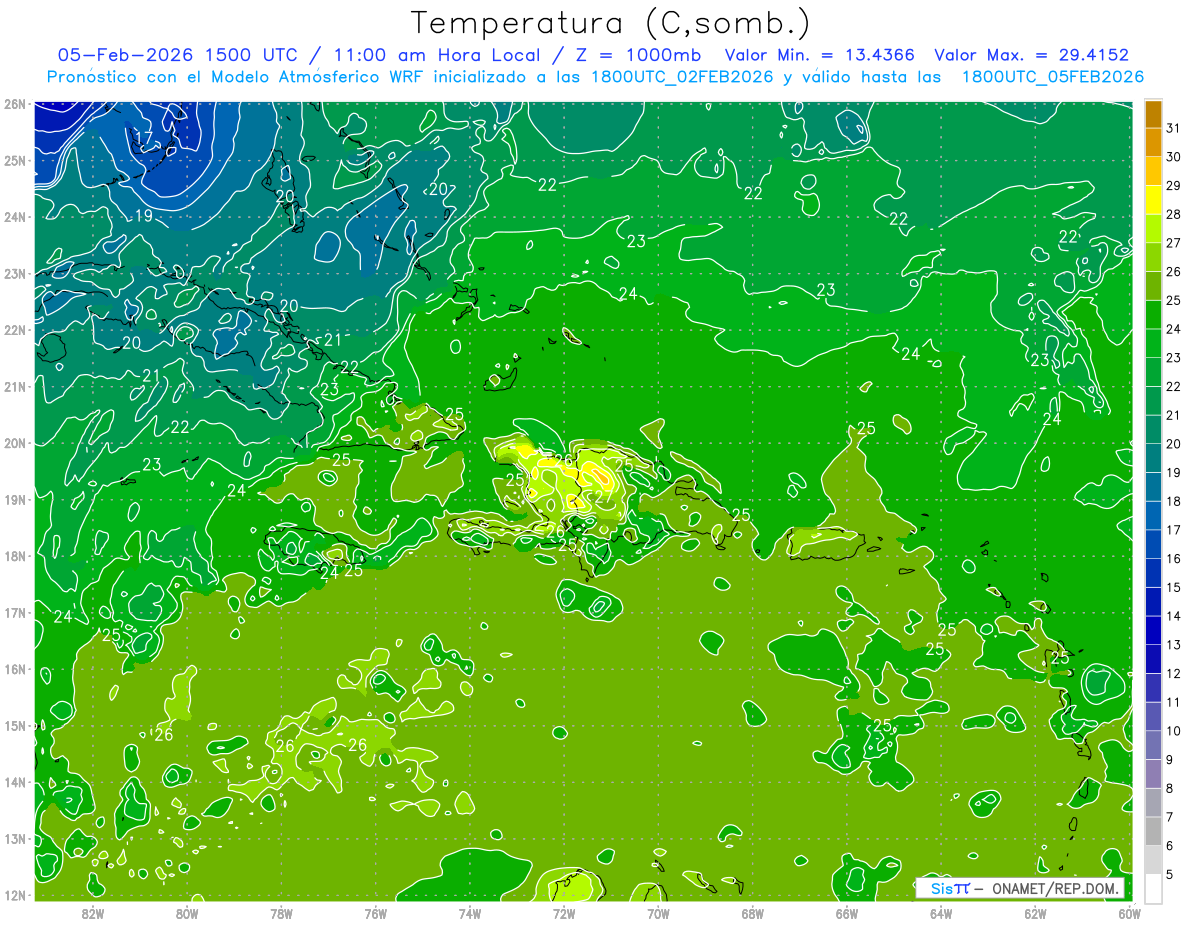Pick the teal legend swatch between 19 and 20

(x=1153, y=458)
